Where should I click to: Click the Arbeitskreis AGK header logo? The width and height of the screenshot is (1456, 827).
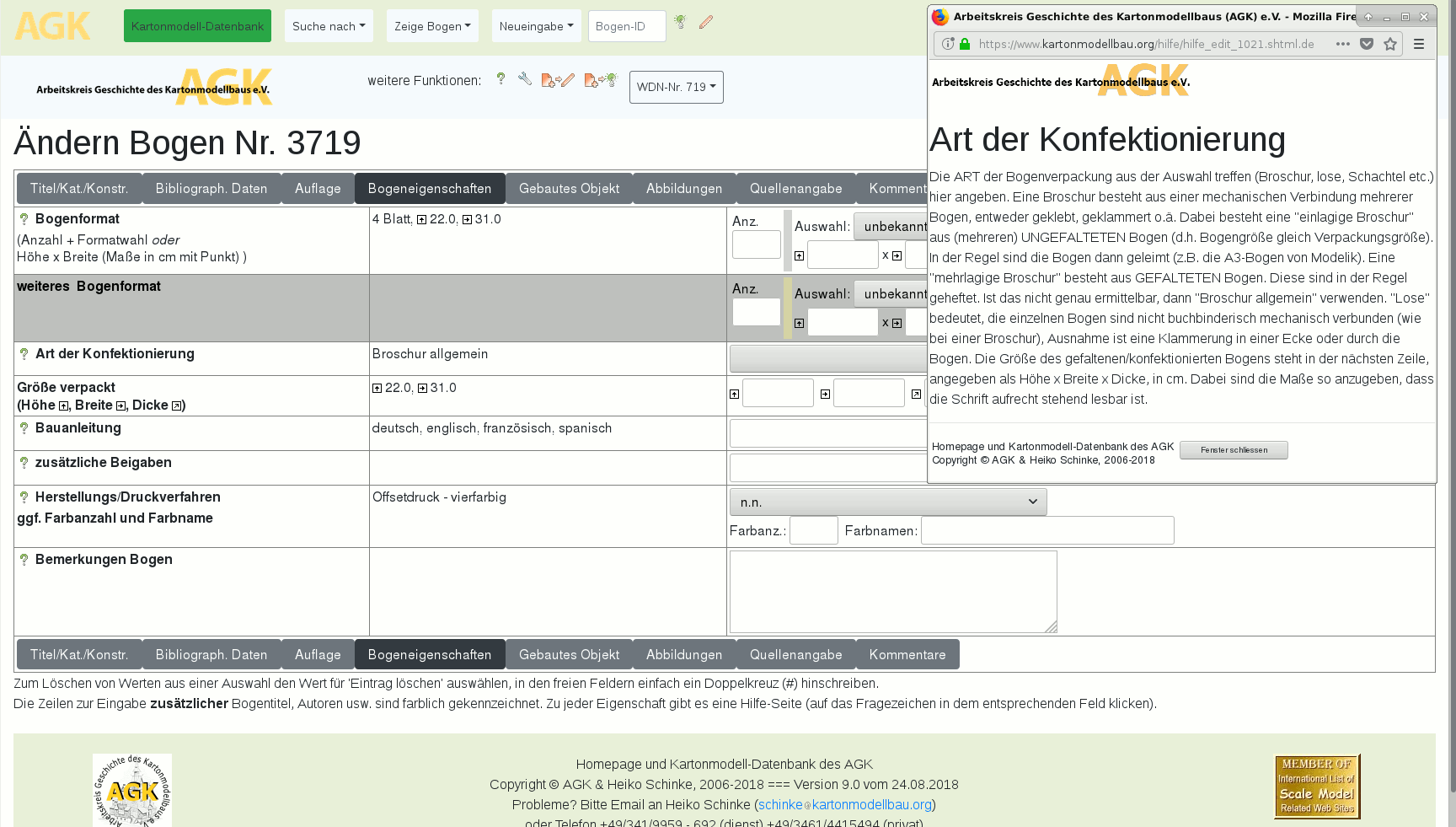tap(154, 87)
